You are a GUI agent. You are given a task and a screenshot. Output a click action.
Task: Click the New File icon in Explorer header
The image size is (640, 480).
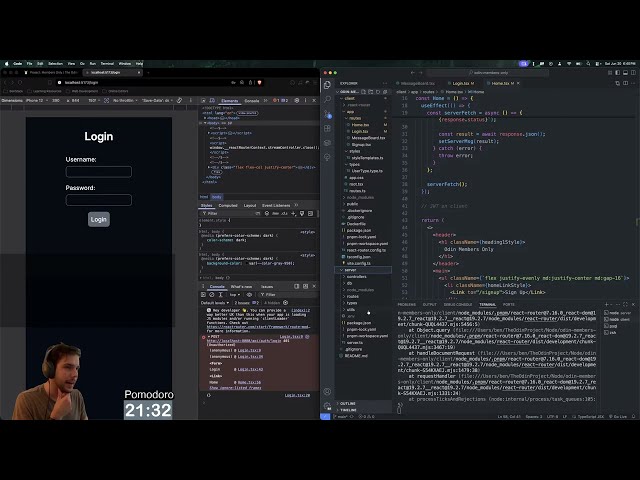coord(364,92)
